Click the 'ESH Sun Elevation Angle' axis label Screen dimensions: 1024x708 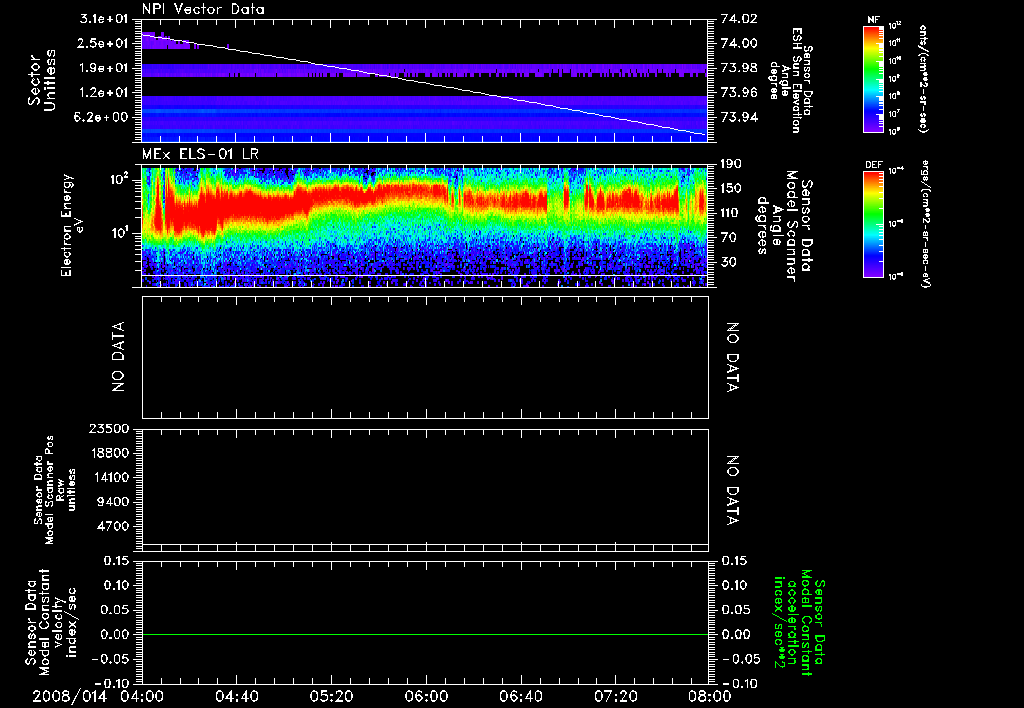790,80
